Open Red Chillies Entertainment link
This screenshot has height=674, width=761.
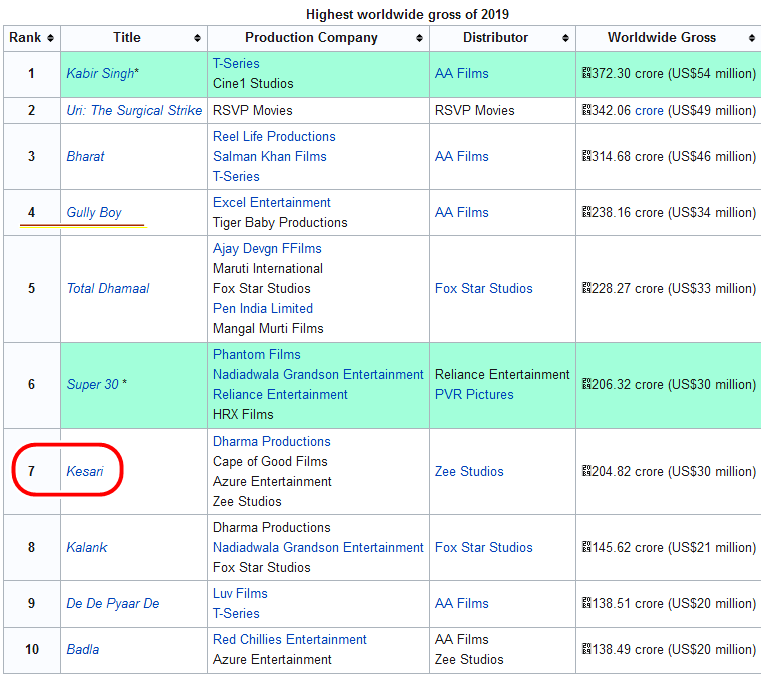pyautogui.click(x=290, y=639)
